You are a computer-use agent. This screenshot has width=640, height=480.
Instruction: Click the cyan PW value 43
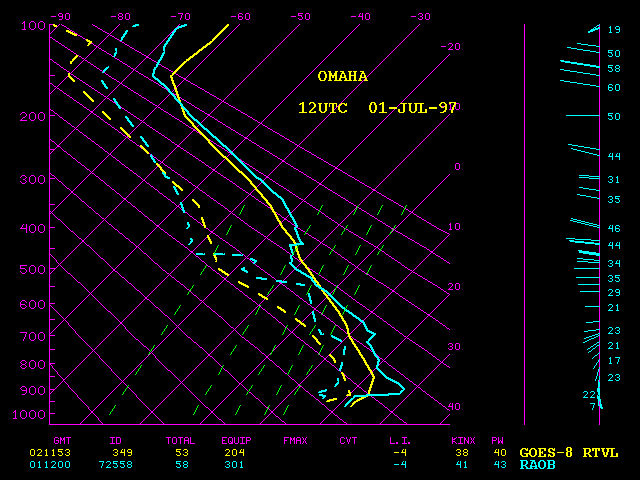tap(500, 464)
